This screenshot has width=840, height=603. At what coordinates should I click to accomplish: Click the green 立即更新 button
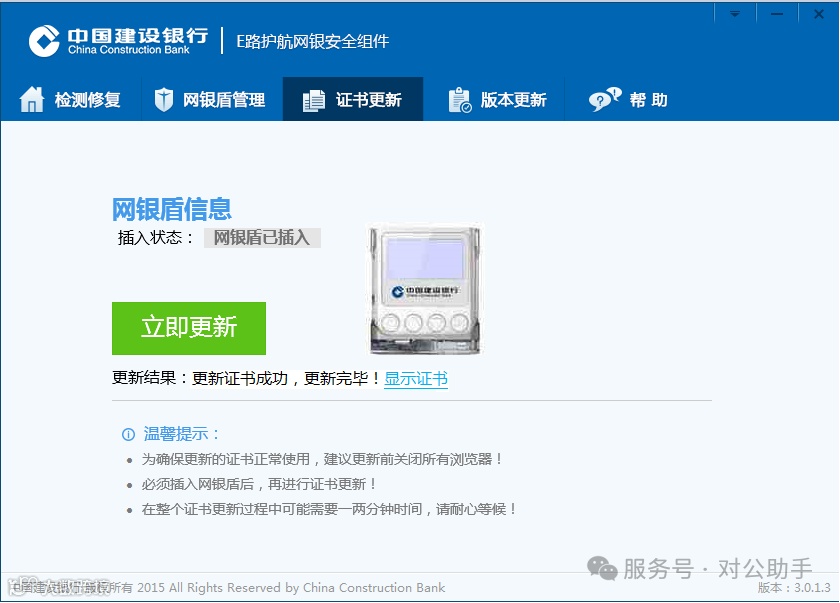189,328
